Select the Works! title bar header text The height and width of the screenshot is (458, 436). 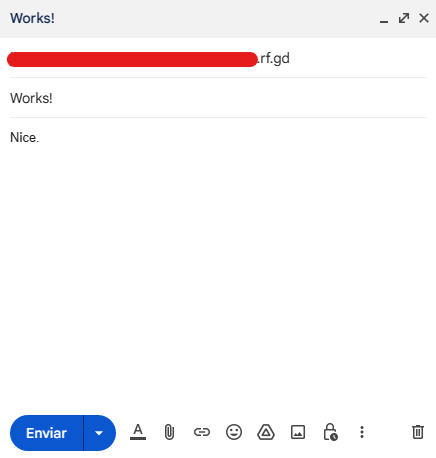point(32,18)
